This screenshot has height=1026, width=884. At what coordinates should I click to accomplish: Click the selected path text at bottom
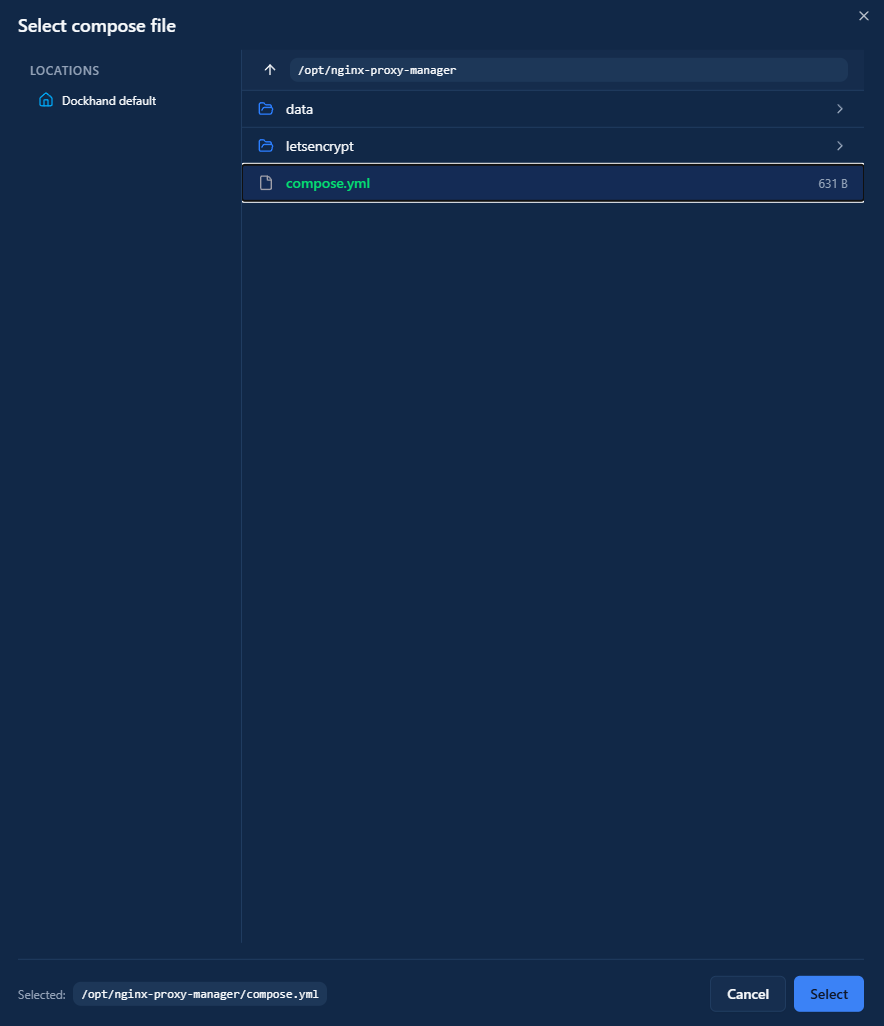[x=200, y=994]
